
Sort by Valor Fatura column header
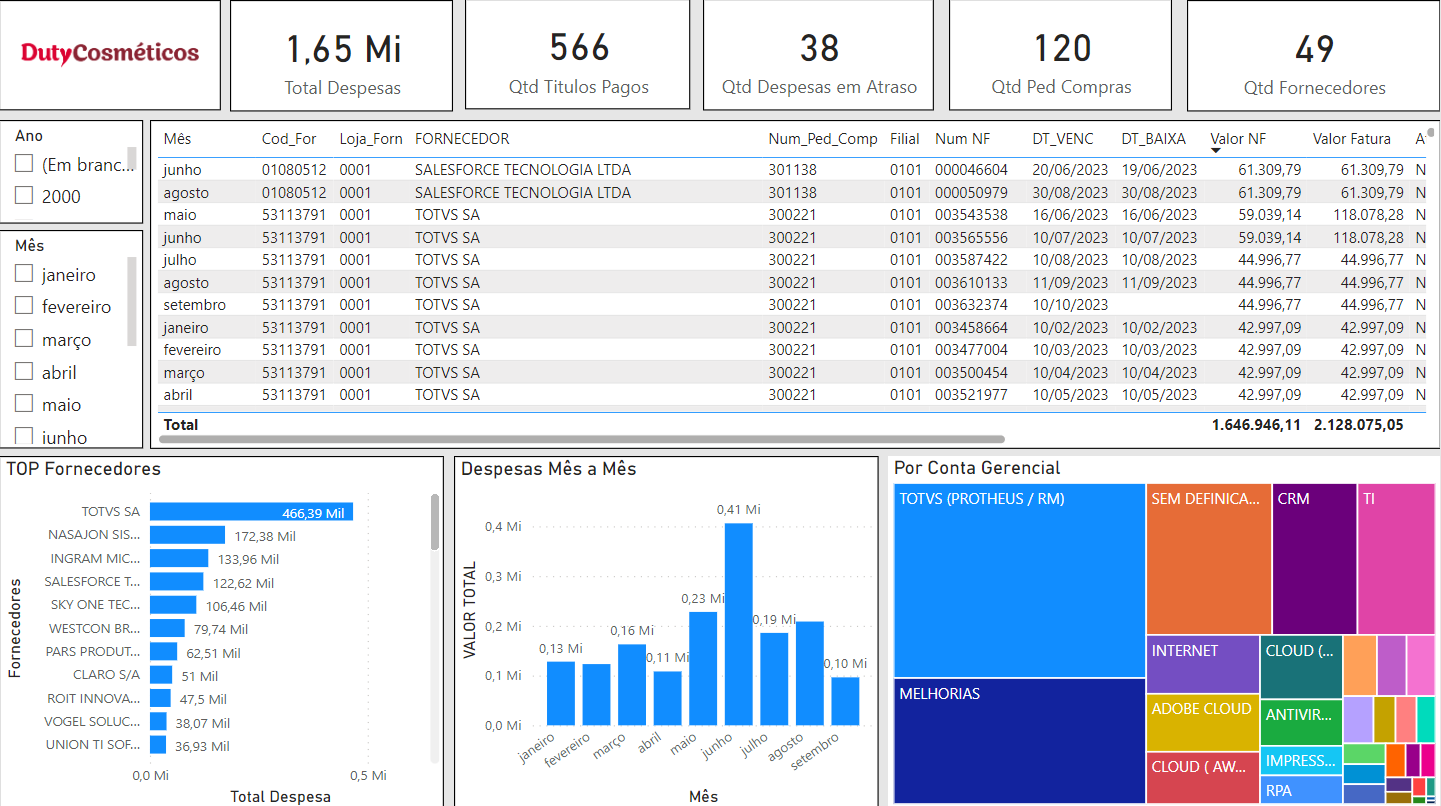pos(1351,139)
